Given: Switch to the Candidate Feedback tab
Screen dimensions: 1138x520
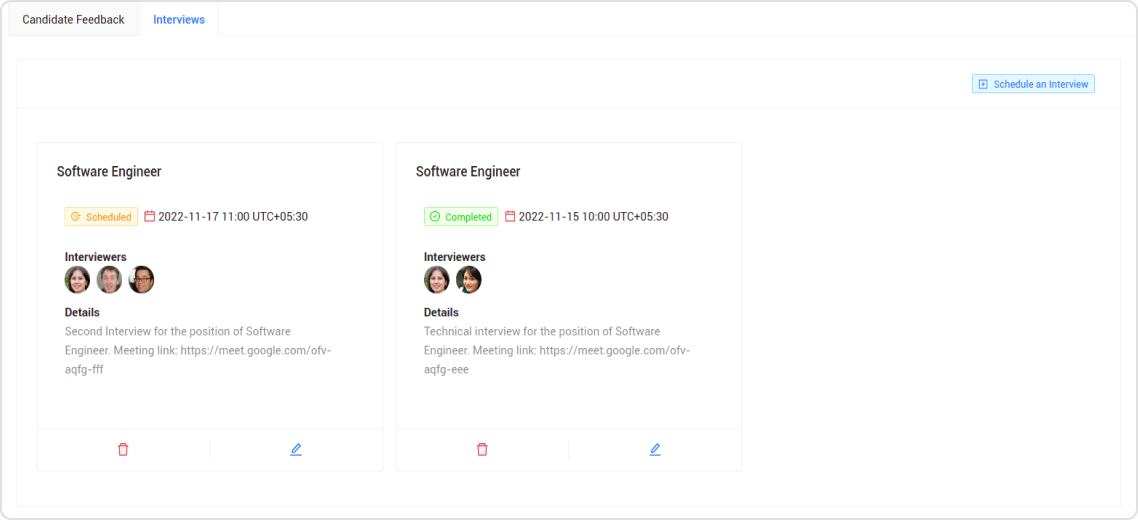Looking at the screenshot, I should click(x=73, y=20).
